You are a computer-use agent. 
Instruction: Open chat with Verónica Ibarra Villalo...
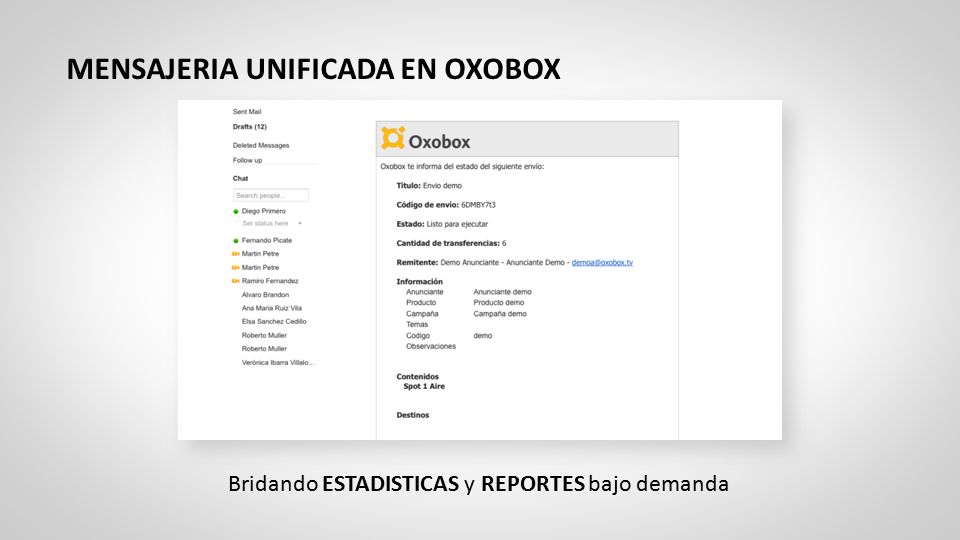pos(278,362)
